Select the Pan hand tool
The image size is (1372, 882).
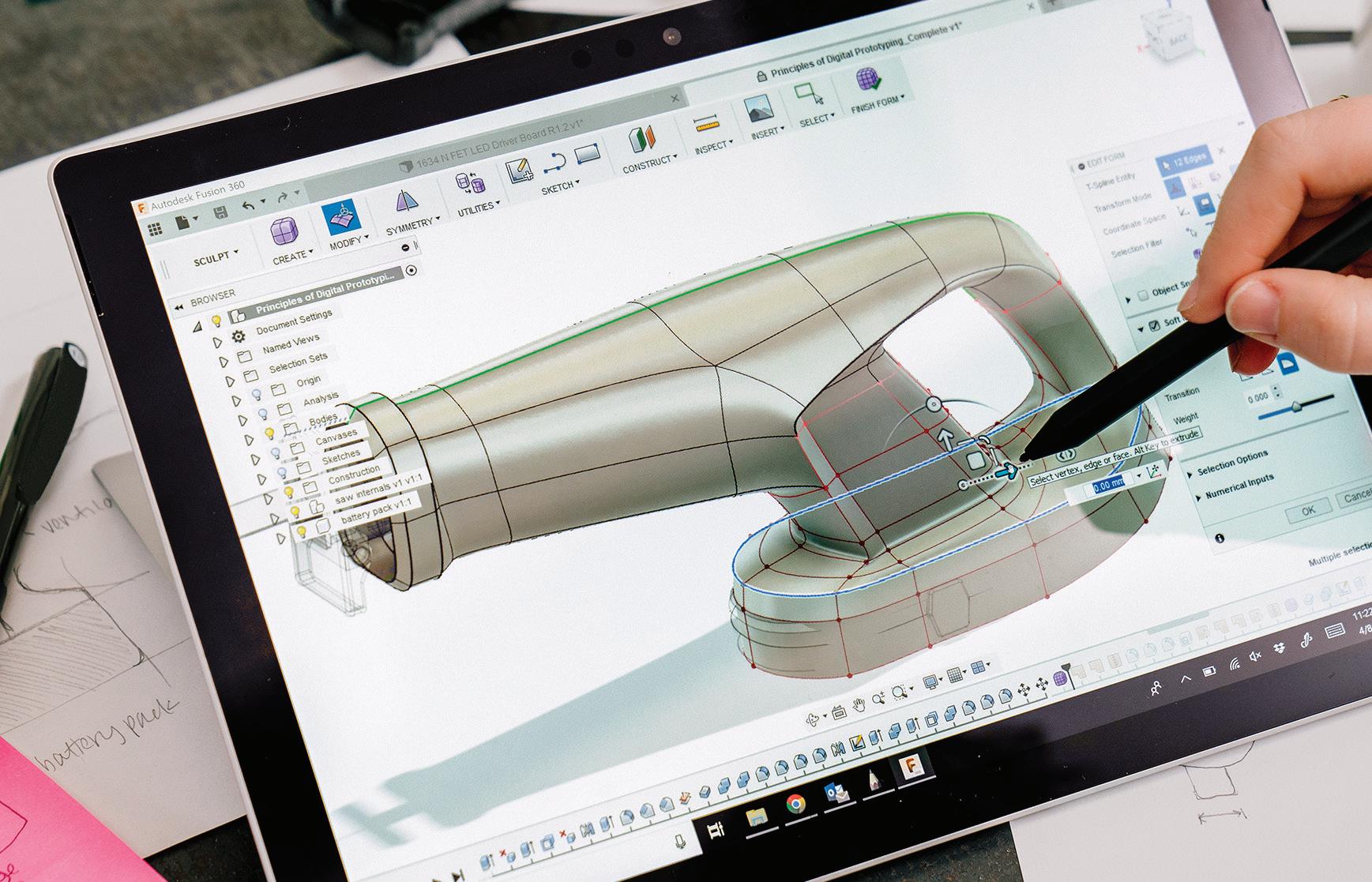pyautogui.click(x=858, y=704)
